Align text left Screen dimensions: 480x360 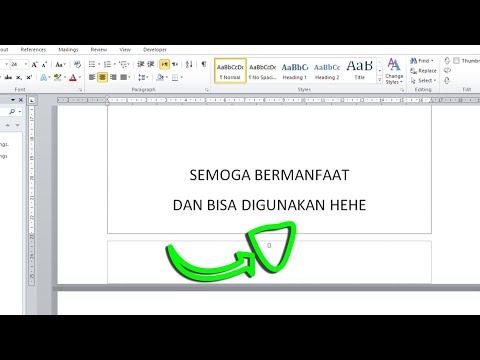click(92, 77)
